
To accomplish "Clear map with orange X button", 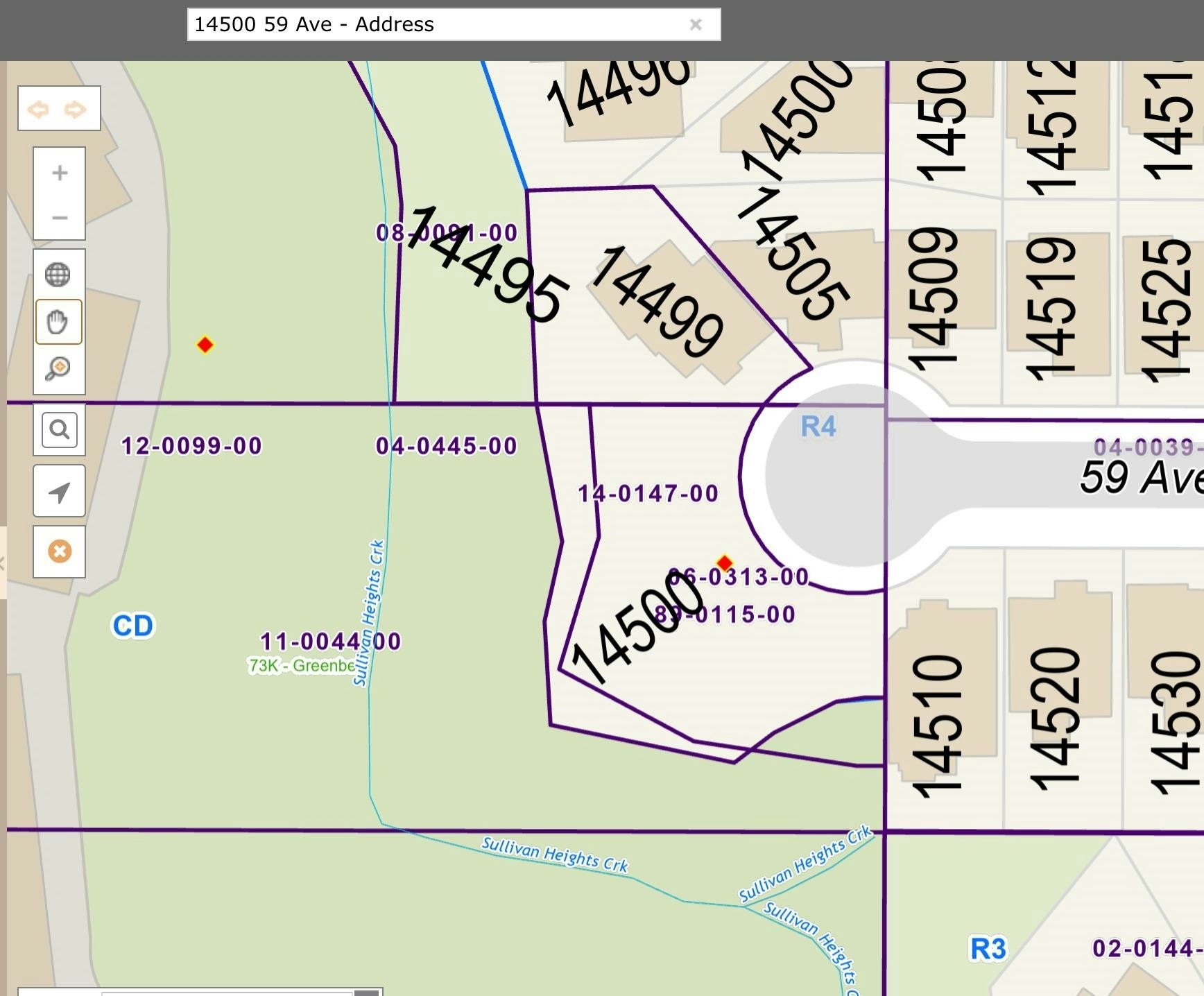I will [60, 551].
